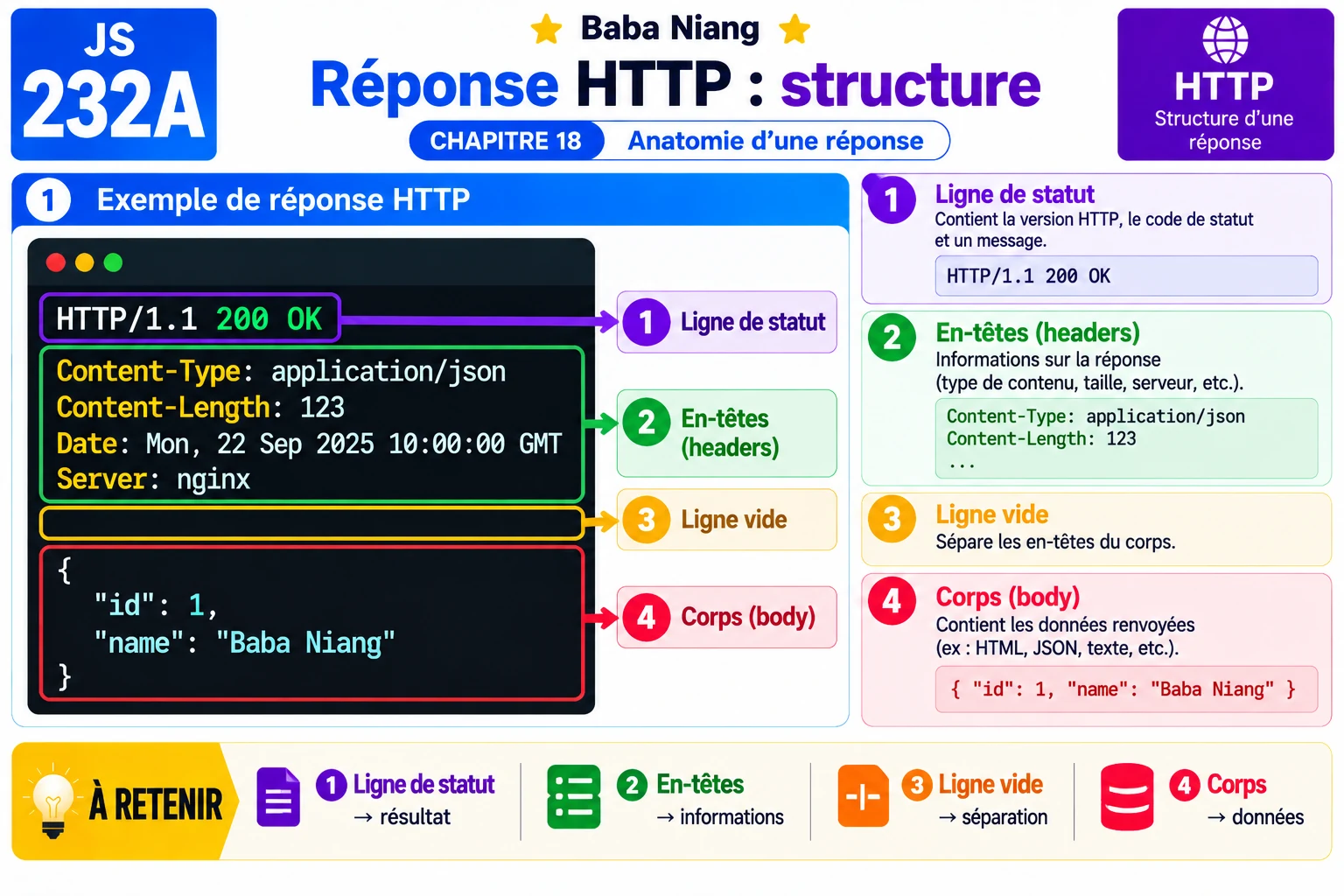The image size is (1344, 896).
Task: Click the Content-Type: application/json line in the code window
Action: (x=281, y=372)
